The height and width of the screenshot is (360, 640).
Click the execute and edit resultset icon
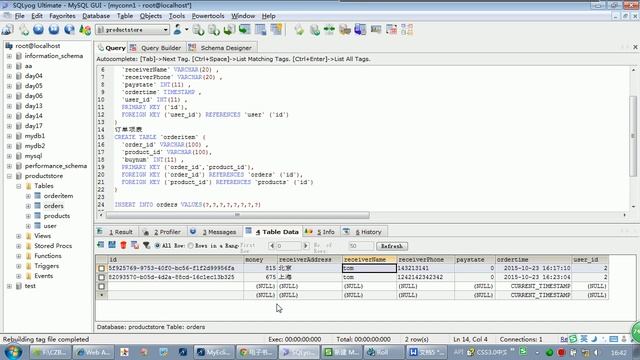pos(69,30)
